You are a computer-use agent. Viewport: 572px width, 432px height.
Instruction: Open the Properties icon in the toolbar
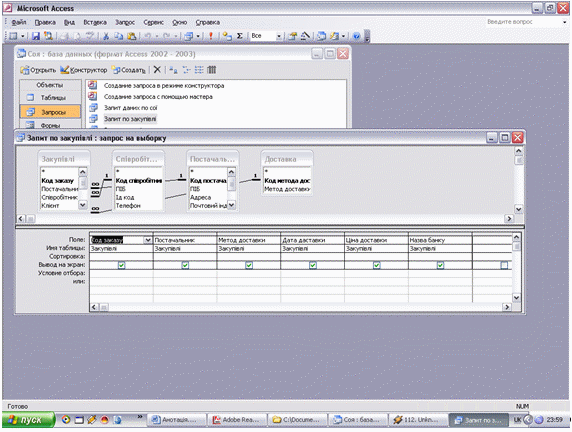pos(292,36)
